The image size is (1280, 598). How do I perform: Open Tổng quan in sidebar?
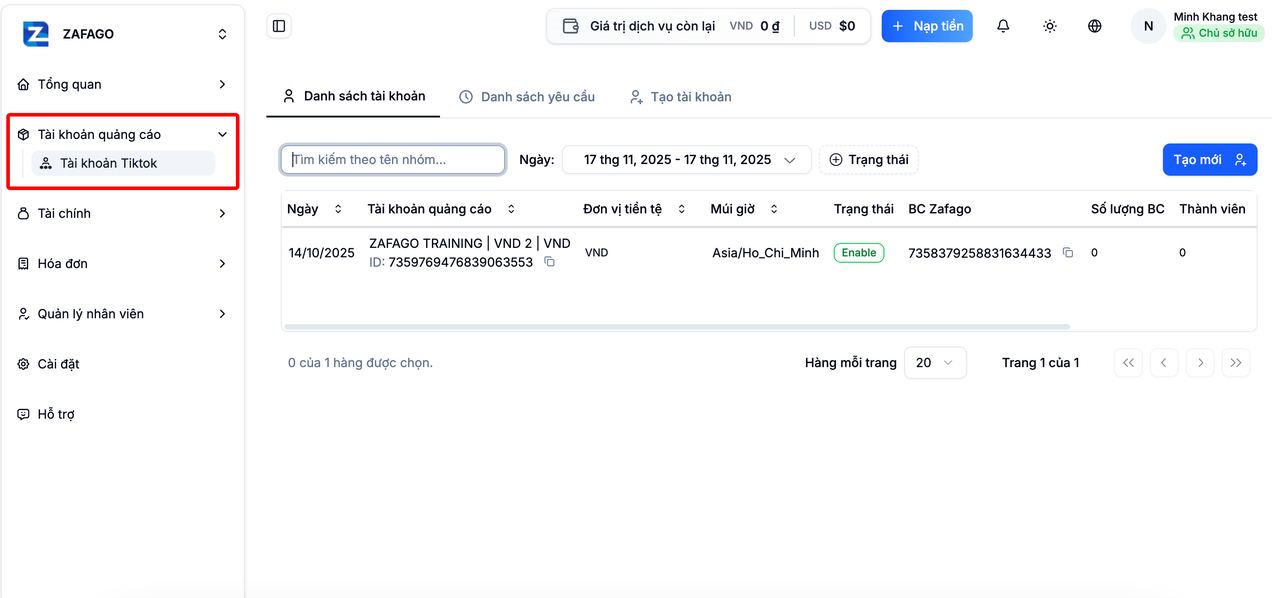[x=122, y=84]
